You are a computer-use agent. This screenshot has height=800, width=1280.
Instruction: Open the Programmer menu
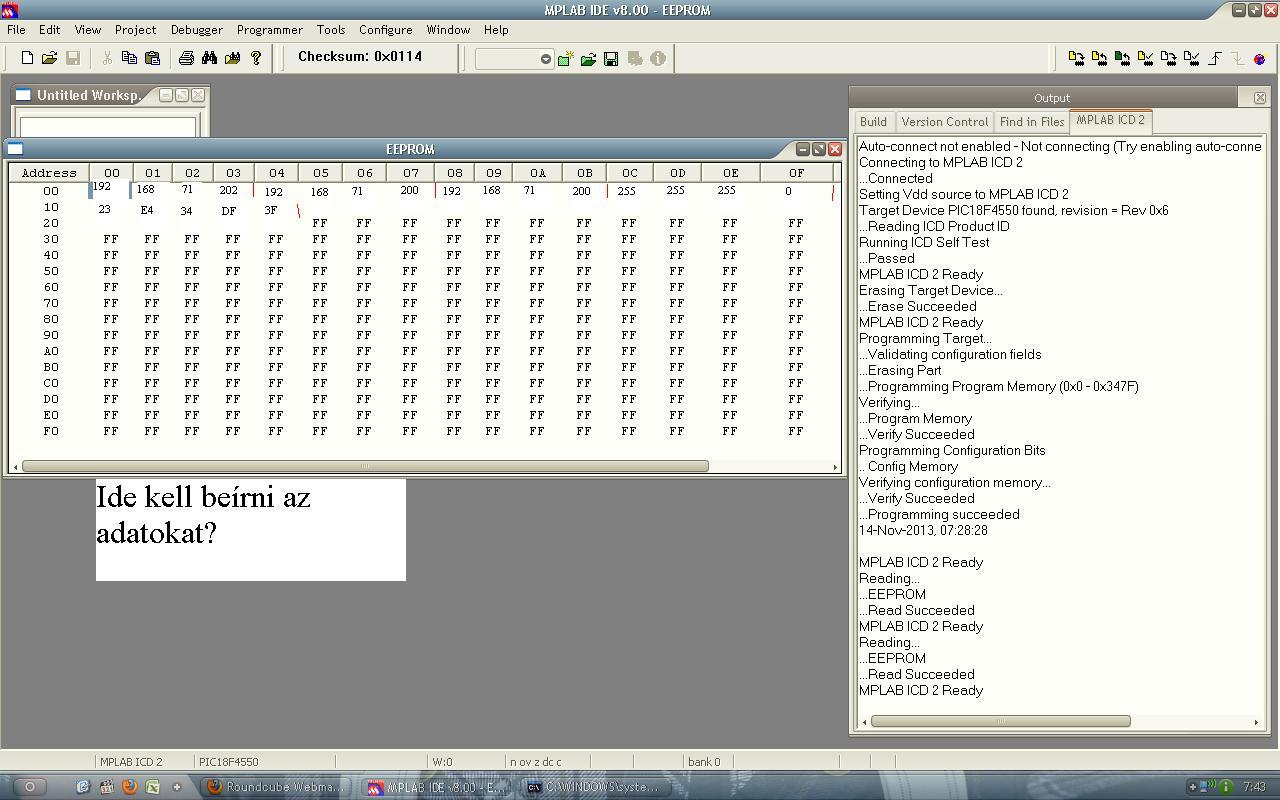(x=269, y=30)
